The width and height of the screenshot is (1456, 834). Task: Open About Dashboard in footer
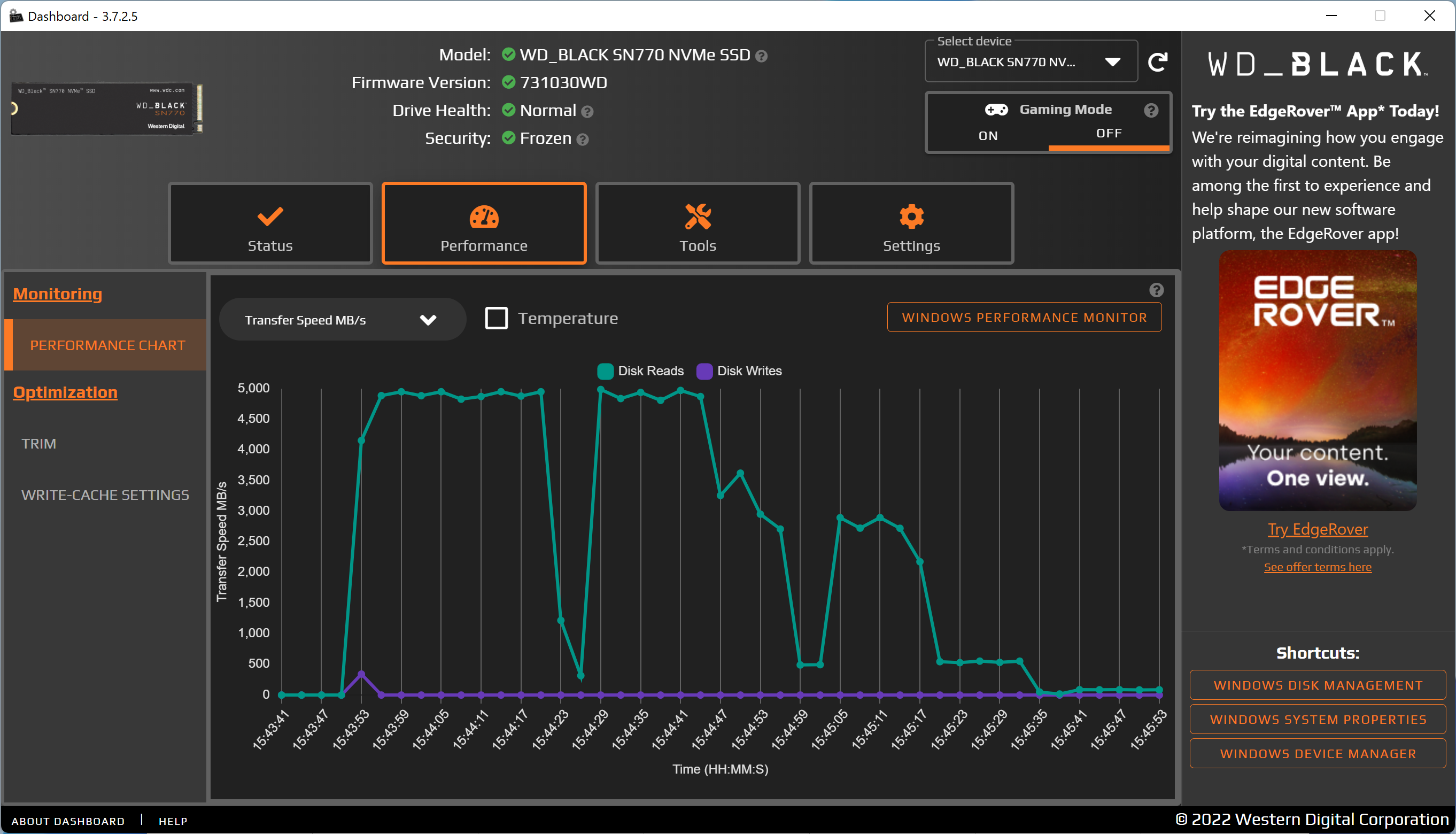coord(68,821)
